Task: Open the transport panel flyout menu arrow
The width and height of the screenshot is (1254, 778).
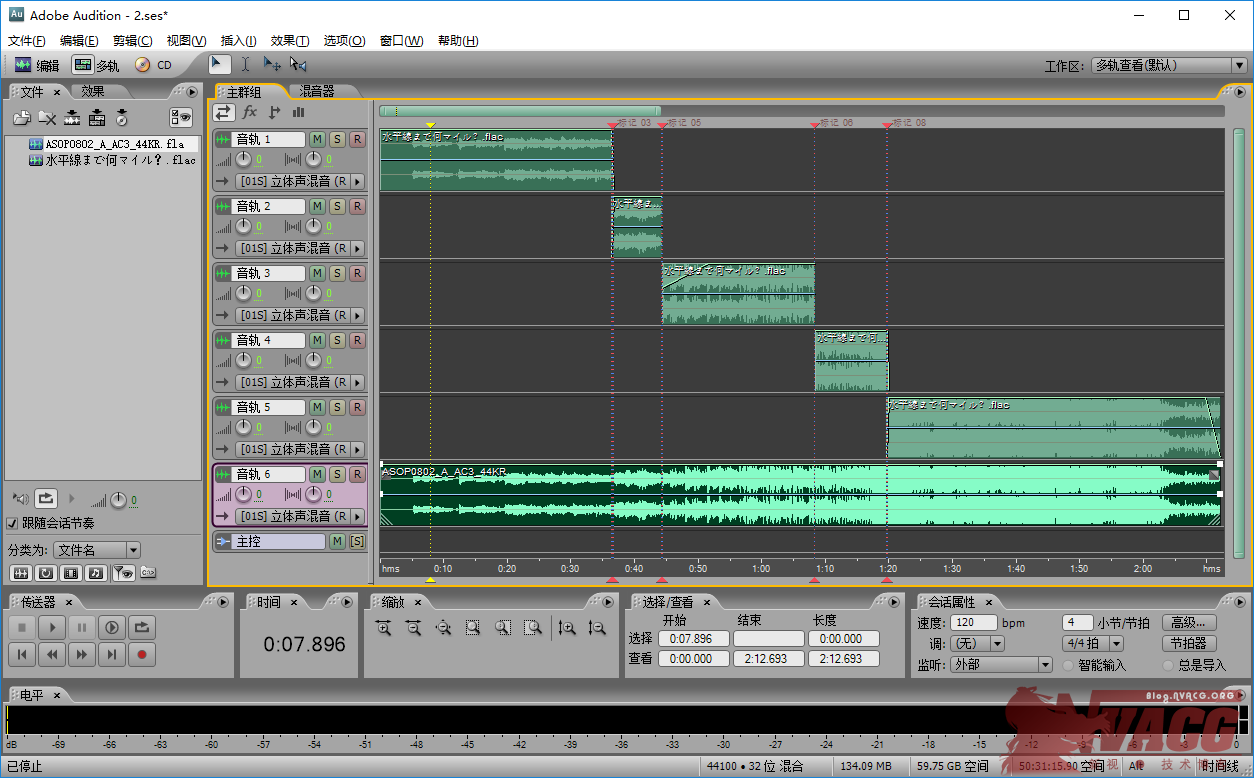Action: tap(222, 602)
